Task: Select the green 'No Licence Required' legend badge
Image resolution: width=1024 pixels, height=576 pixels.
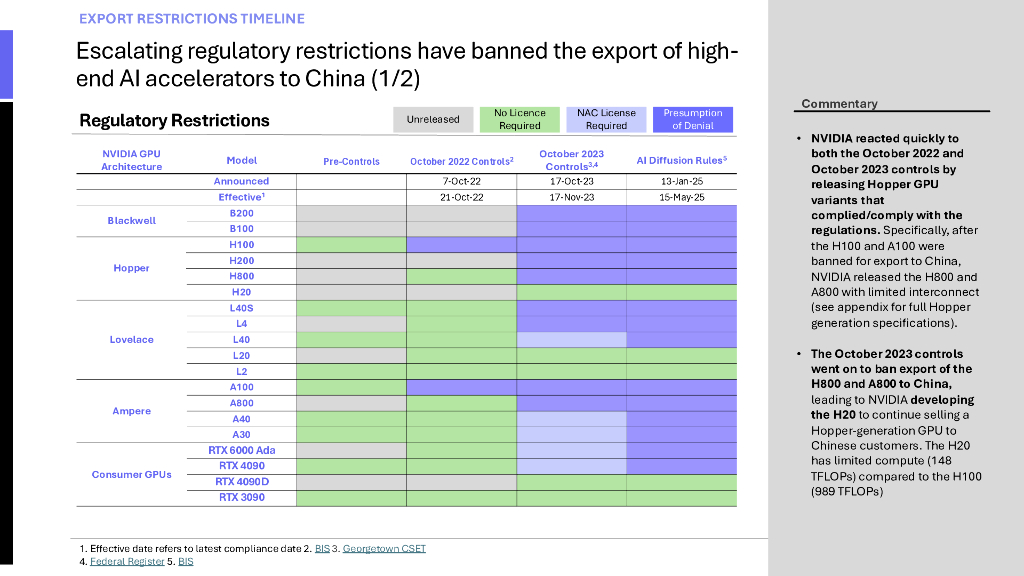Action: coord(519,119)
